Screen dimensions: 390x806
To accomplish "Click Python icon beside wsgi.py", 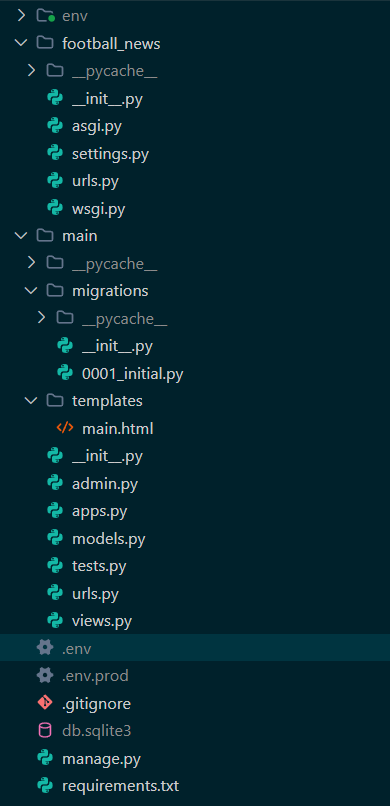I will [x=55, y=208].
